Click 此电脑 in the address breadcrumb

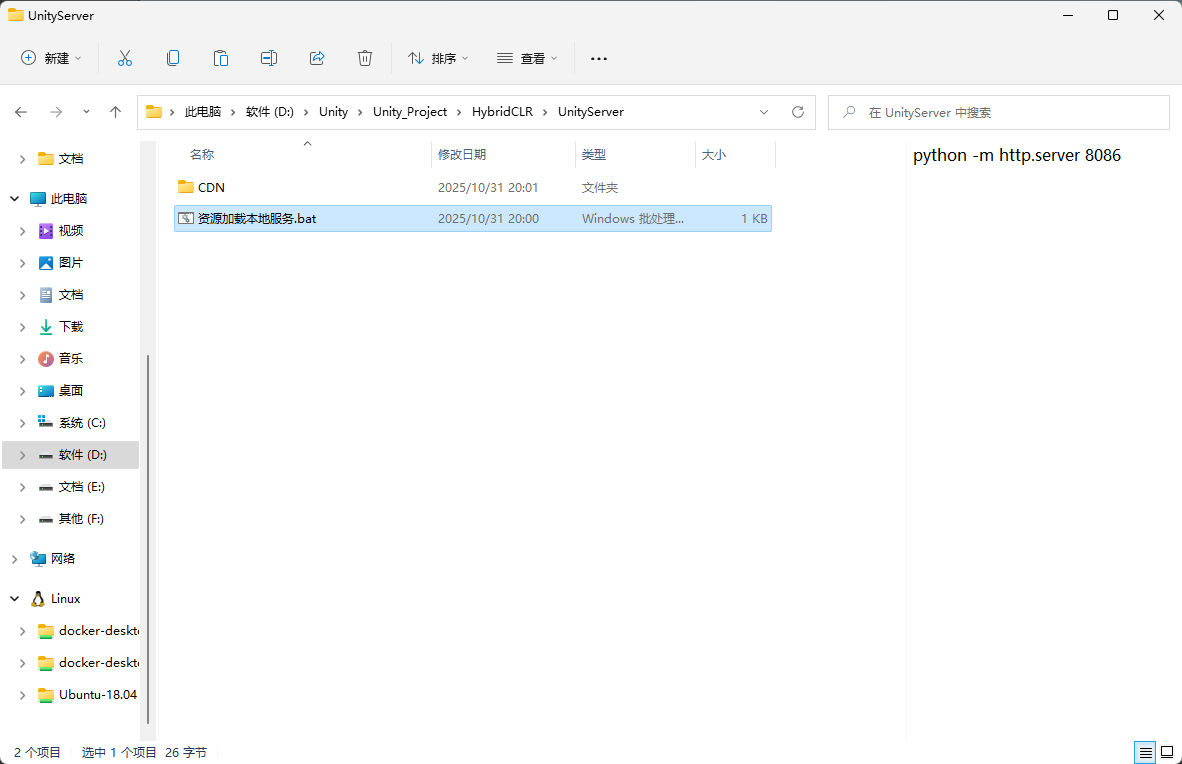point(203,112)
